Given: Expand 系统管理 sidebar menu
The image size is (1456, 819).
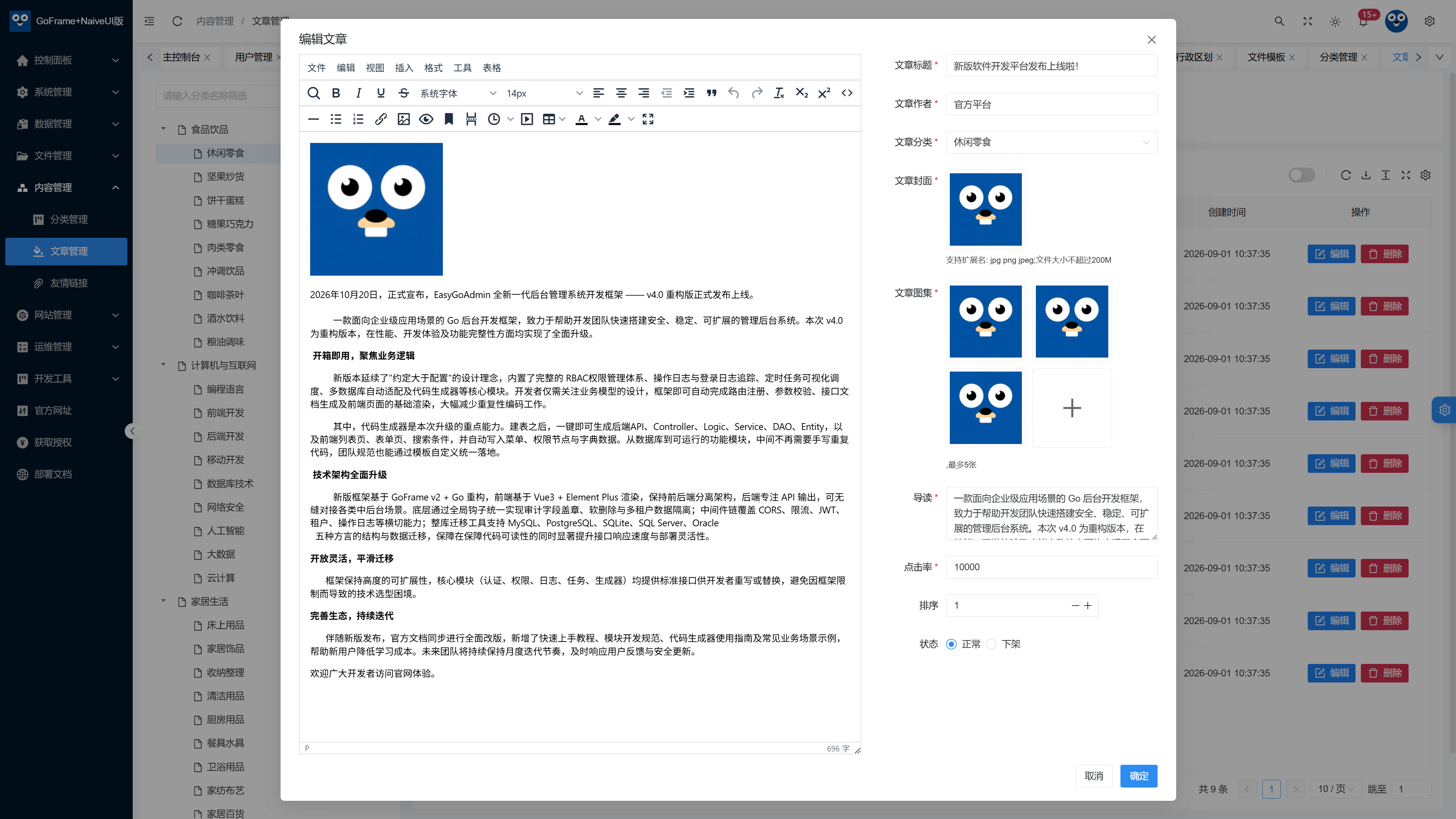Looking at the screenshot, I should (67, 92).
